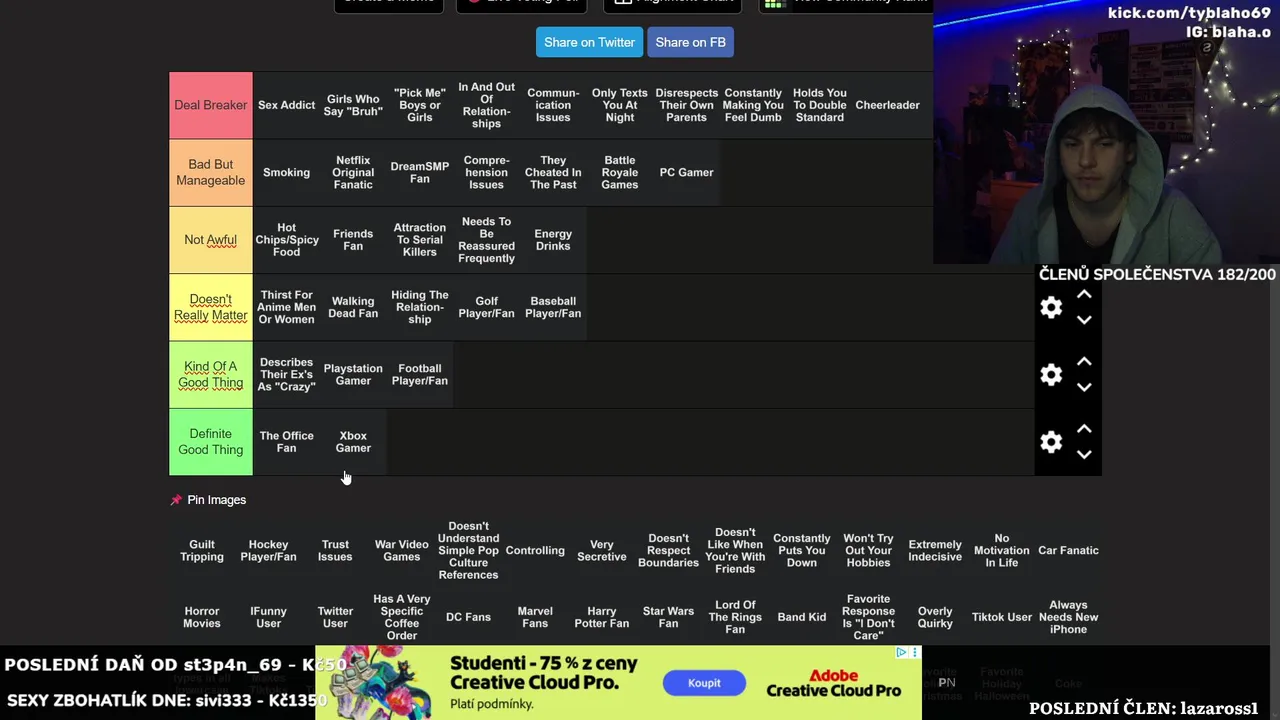Share the tier list on Twitter
The width and height of the screenshot is (1280, 720).
[x=589, y=42]
